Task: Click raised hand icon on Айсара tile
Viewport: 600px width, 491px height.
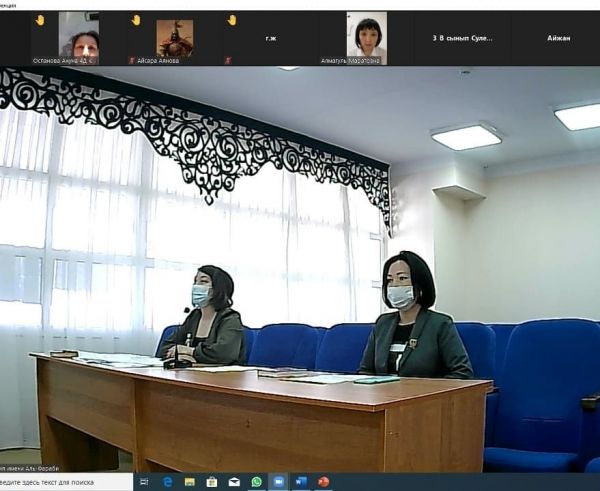Action: tap(136, 20)
